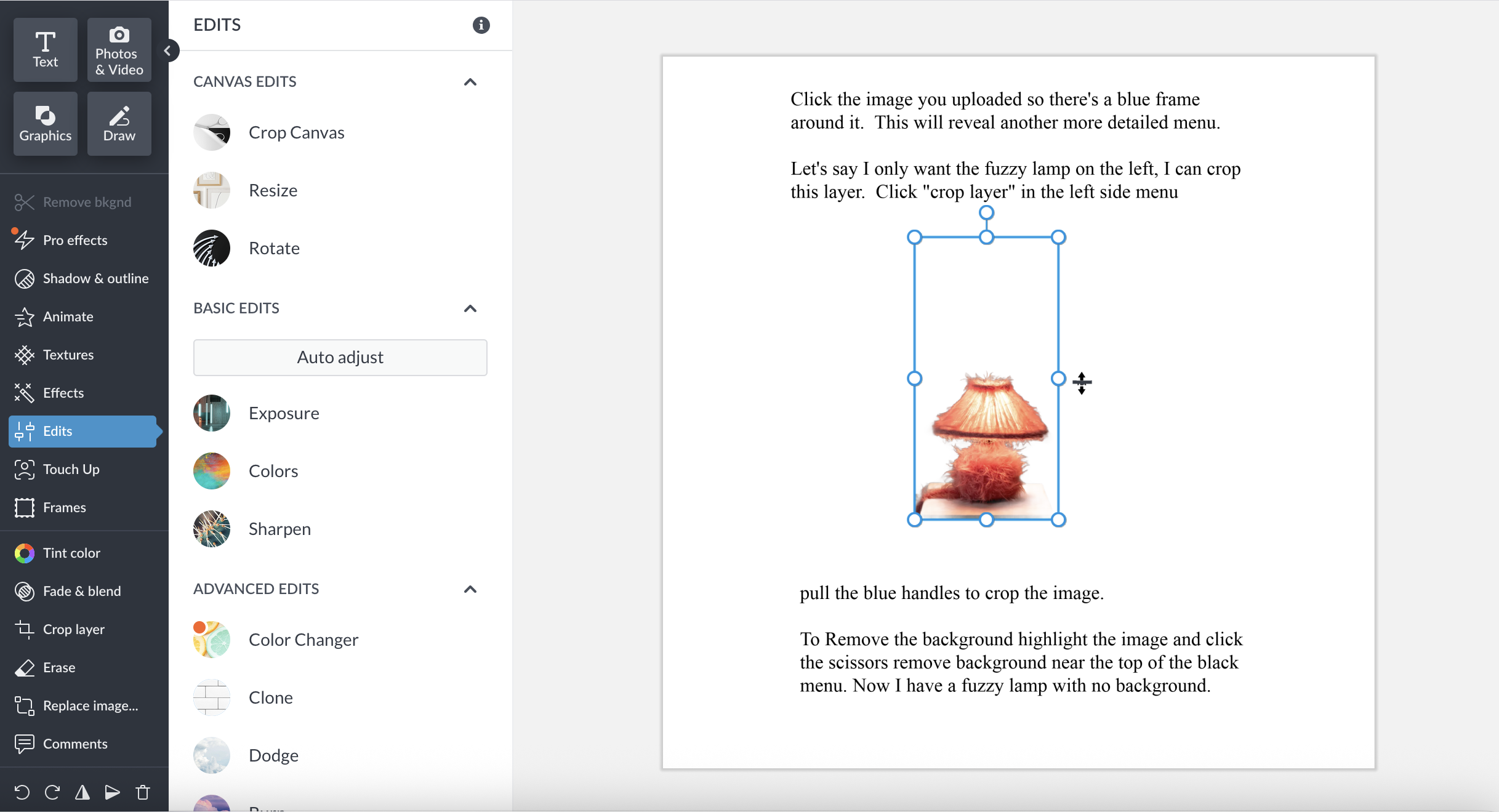The width and height of the screenshot is (1499, 812).
Task: Click the flip vertical icon
Action: (112, 792)
